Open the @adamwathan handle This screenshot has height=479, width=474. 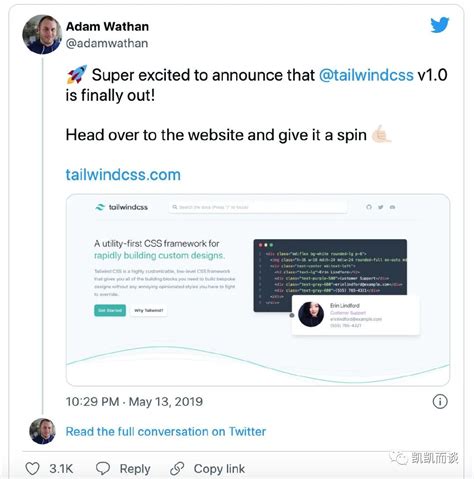point(107,43)
